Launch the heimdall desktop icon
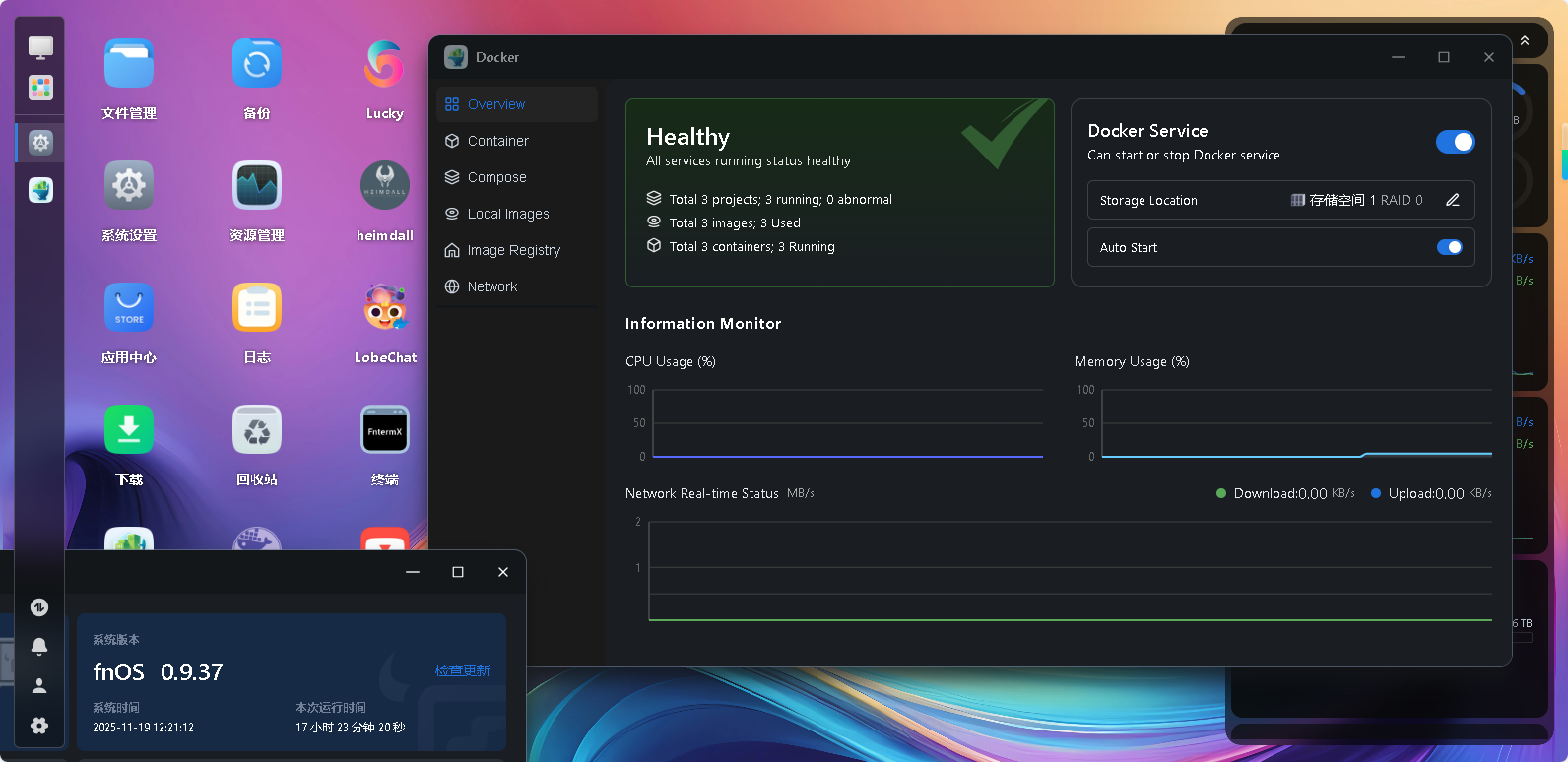The width and height of the screenshot is (1568, 762). click(x=385, y=186)
